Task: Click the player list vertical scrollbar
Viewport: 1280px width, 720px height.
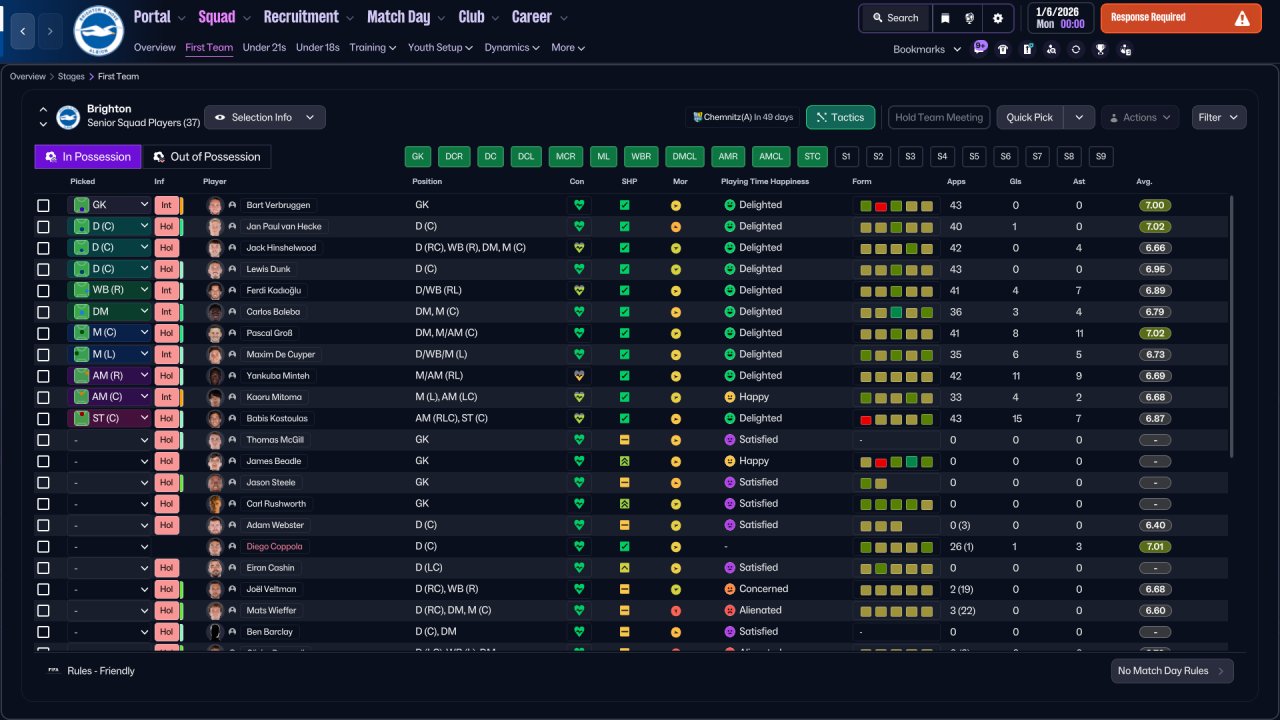Action: coord(1232,325)
